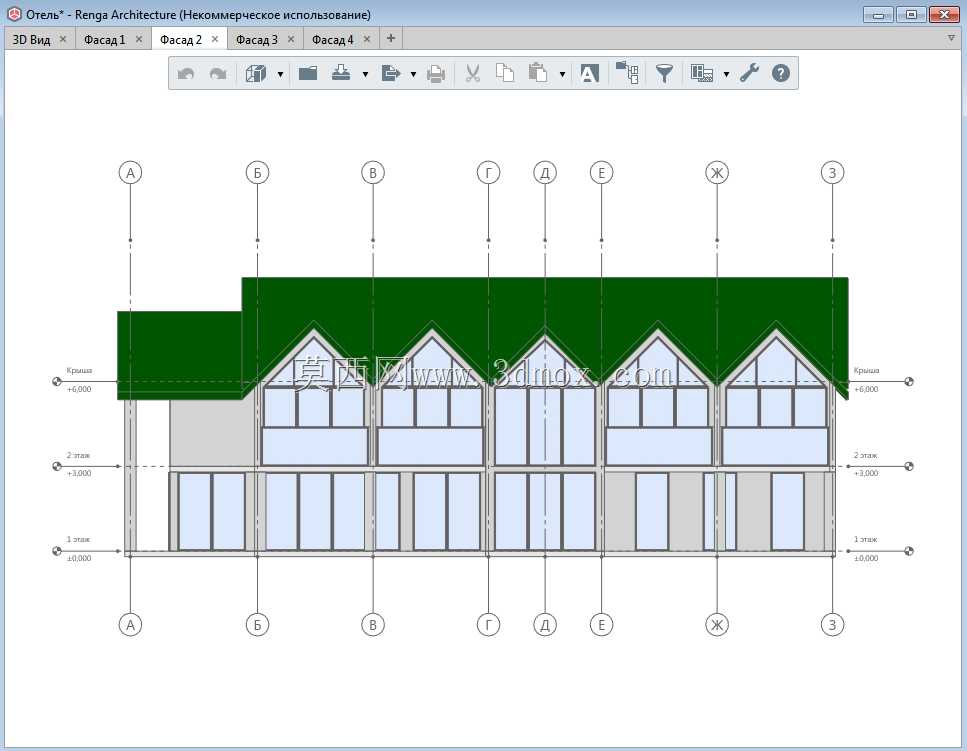The width and height of the screenshot is (967, 751).
Task: Click left 2 этаж level label
Action: [78, 455]
